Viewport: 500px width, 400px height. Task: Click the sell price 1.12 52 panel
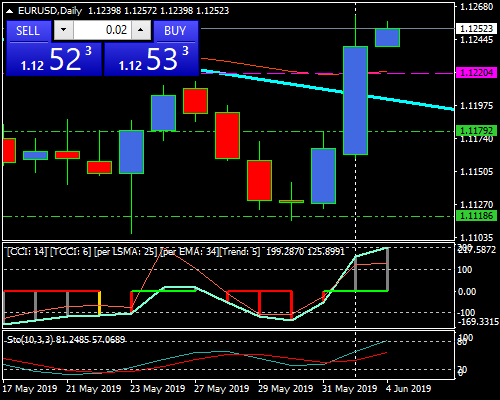54,59
